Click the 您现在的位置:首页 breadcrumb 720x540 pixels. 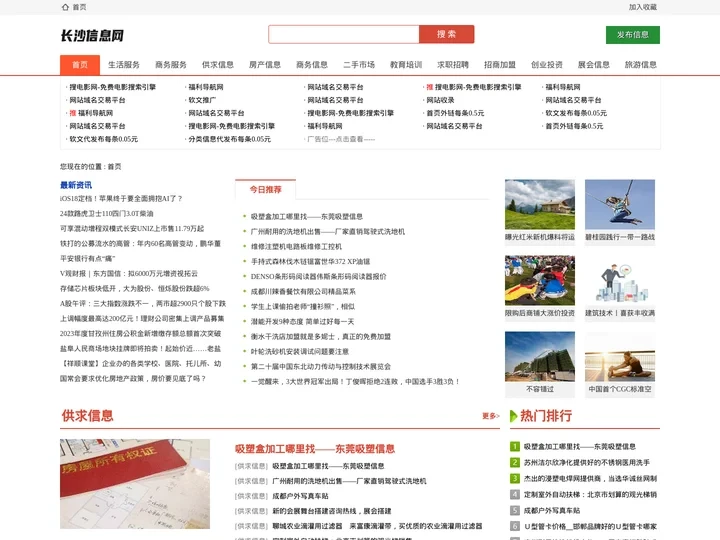click(x=90, y=167)
